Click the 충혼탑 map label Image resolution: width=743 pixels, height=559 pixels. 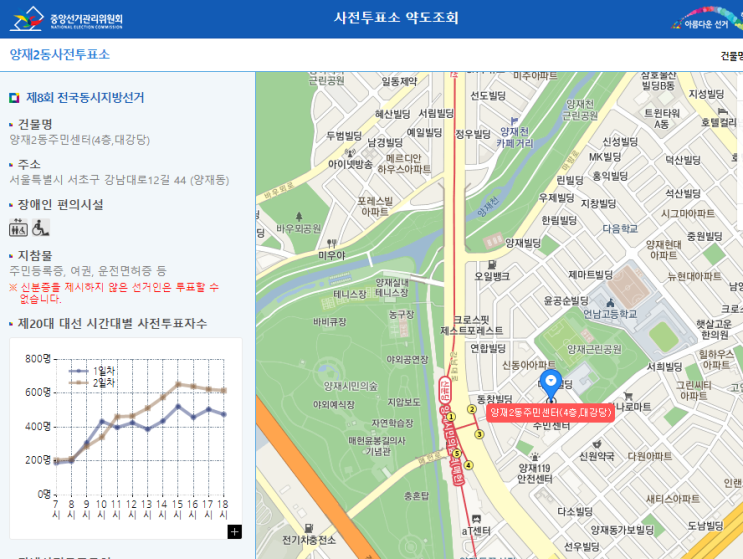tap(417, 496)
